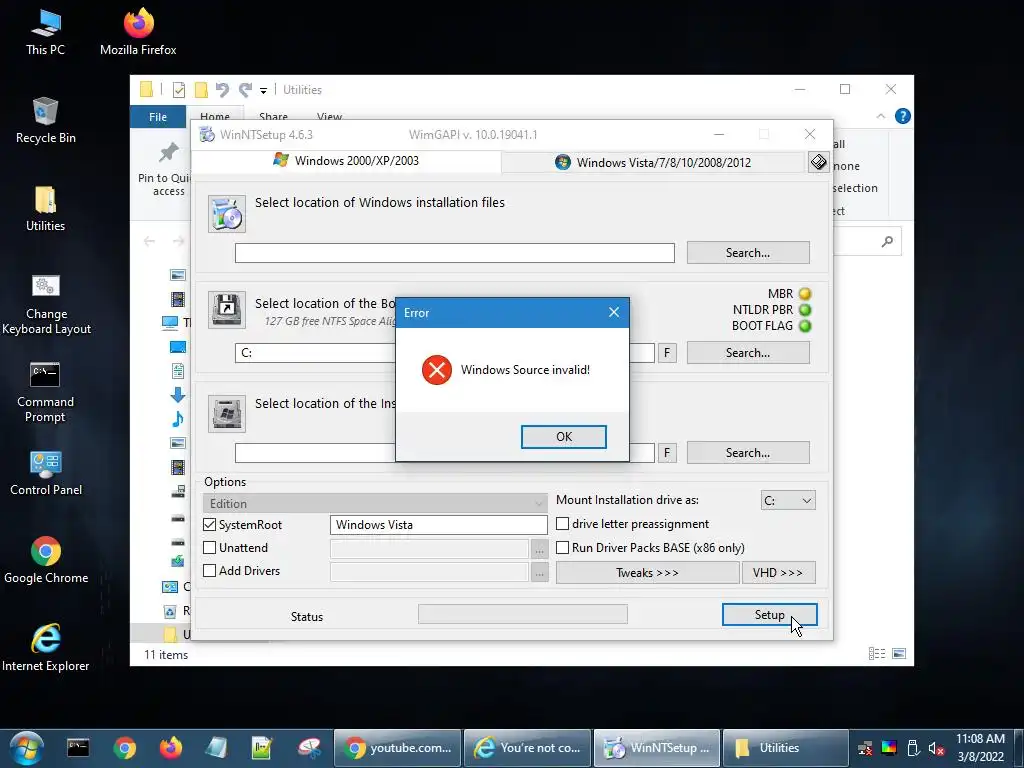Click OK in the Error dialog
Screen dimensions: 1024x768
coord(564,437)
